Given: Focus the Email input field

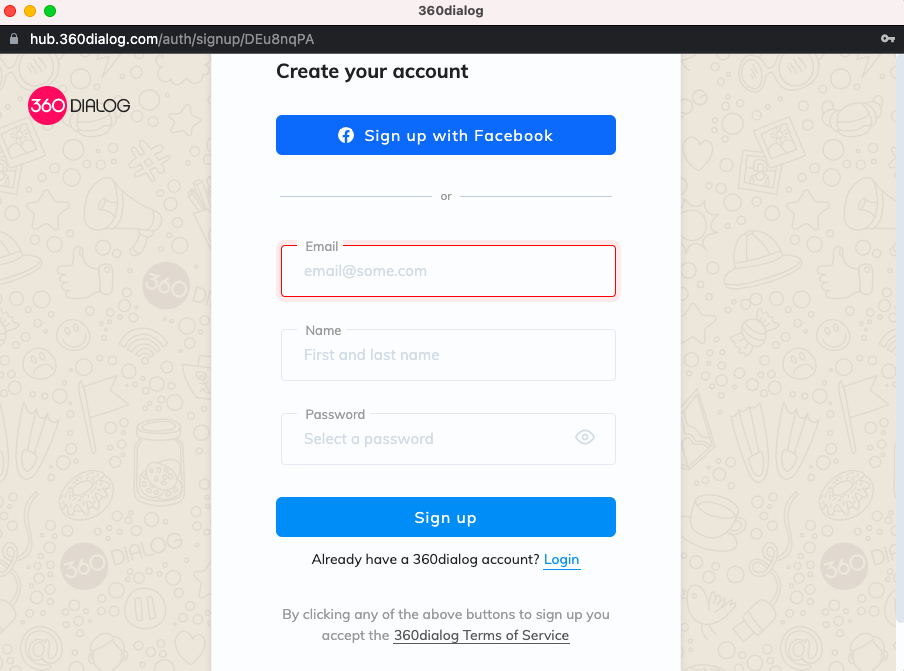Looking at the screenshot, I should (448, 271).
